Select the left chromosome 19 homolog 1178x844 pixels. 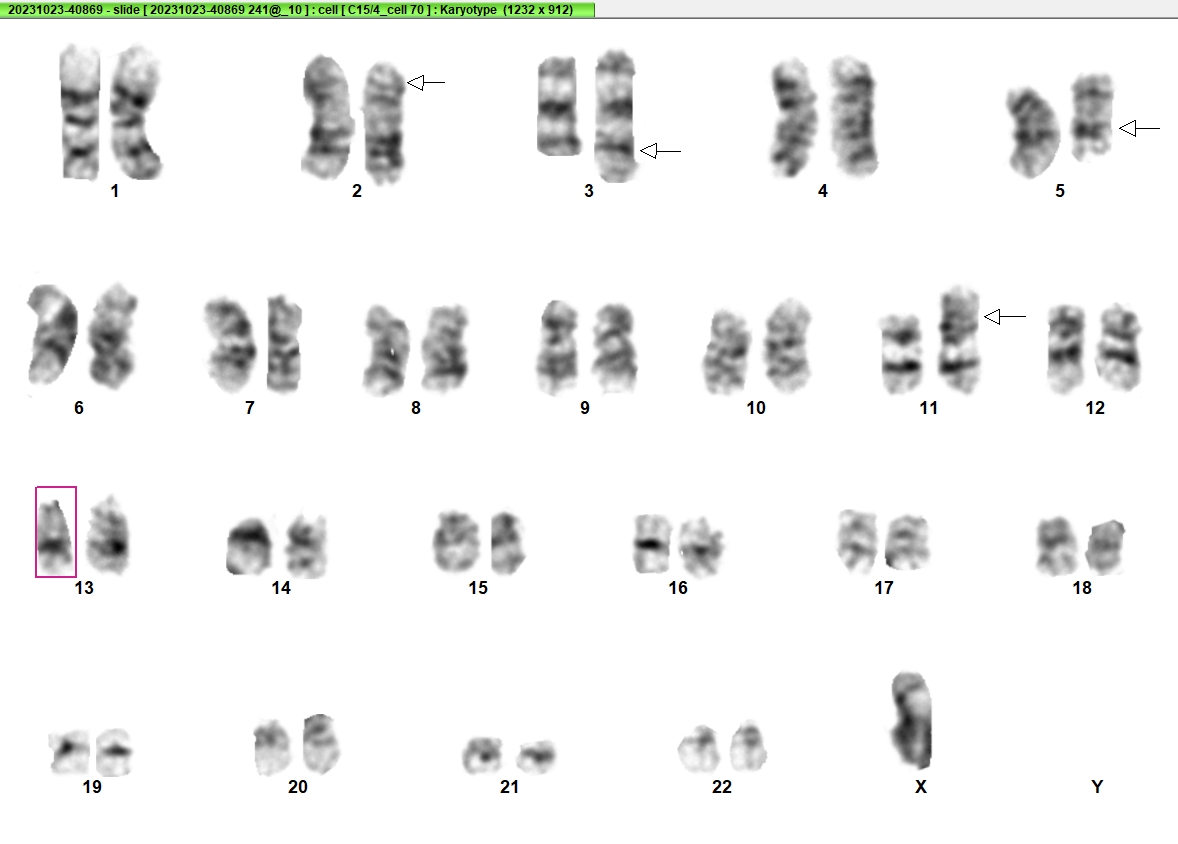(x=68, y=752)
